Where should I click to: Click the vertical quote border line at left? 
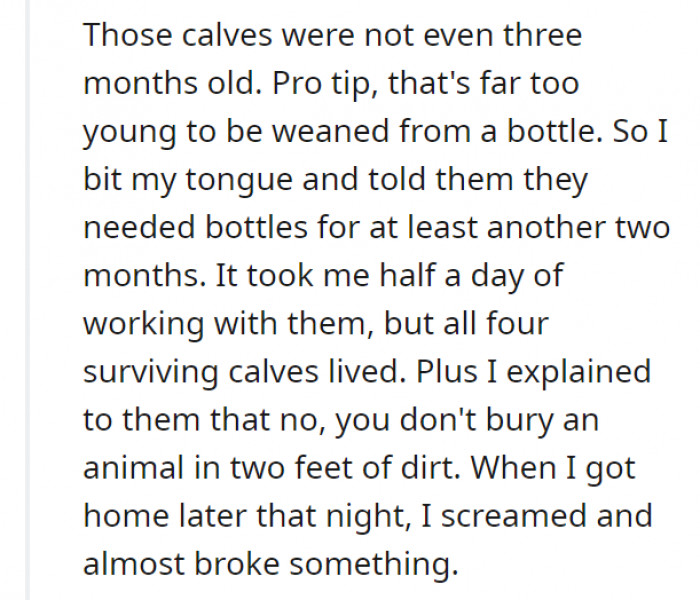tap(30, 300)
